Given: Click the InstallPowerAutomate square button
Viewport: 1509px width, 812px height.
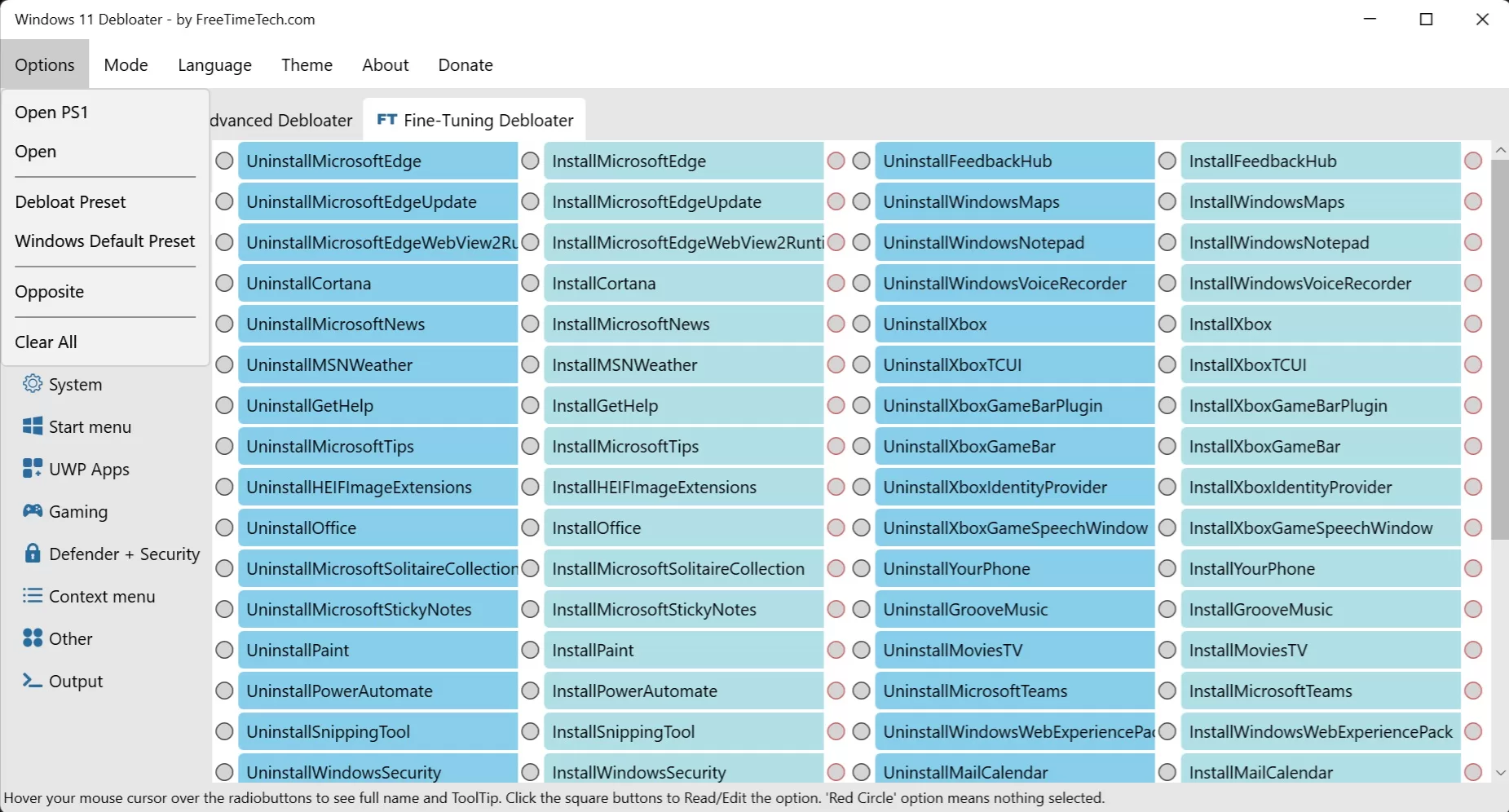Looking at the screenshot, I should [x=683, y=691].
